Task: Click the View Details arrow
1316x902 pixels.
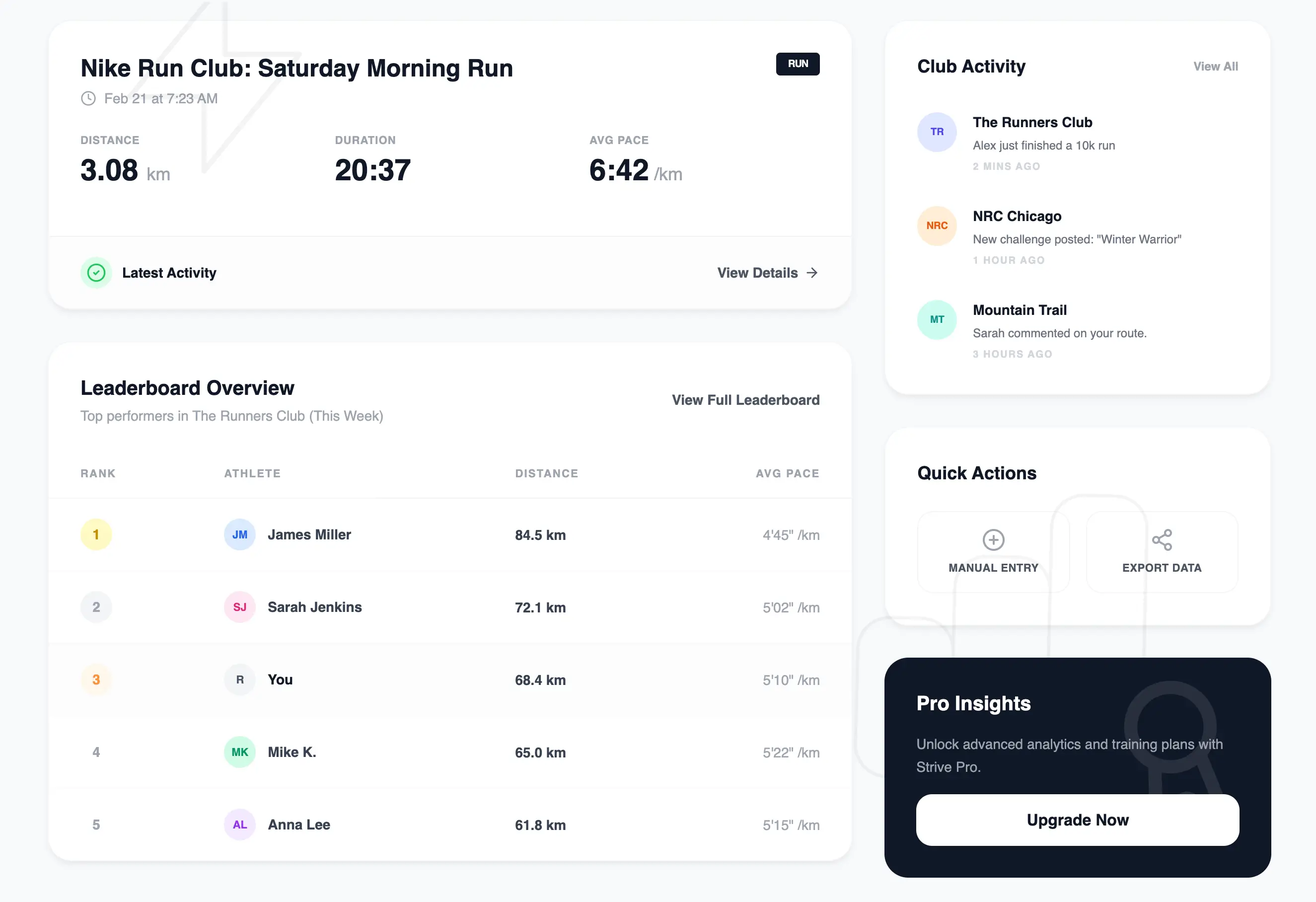Action: pyautogui.click(x=812, y=273)
